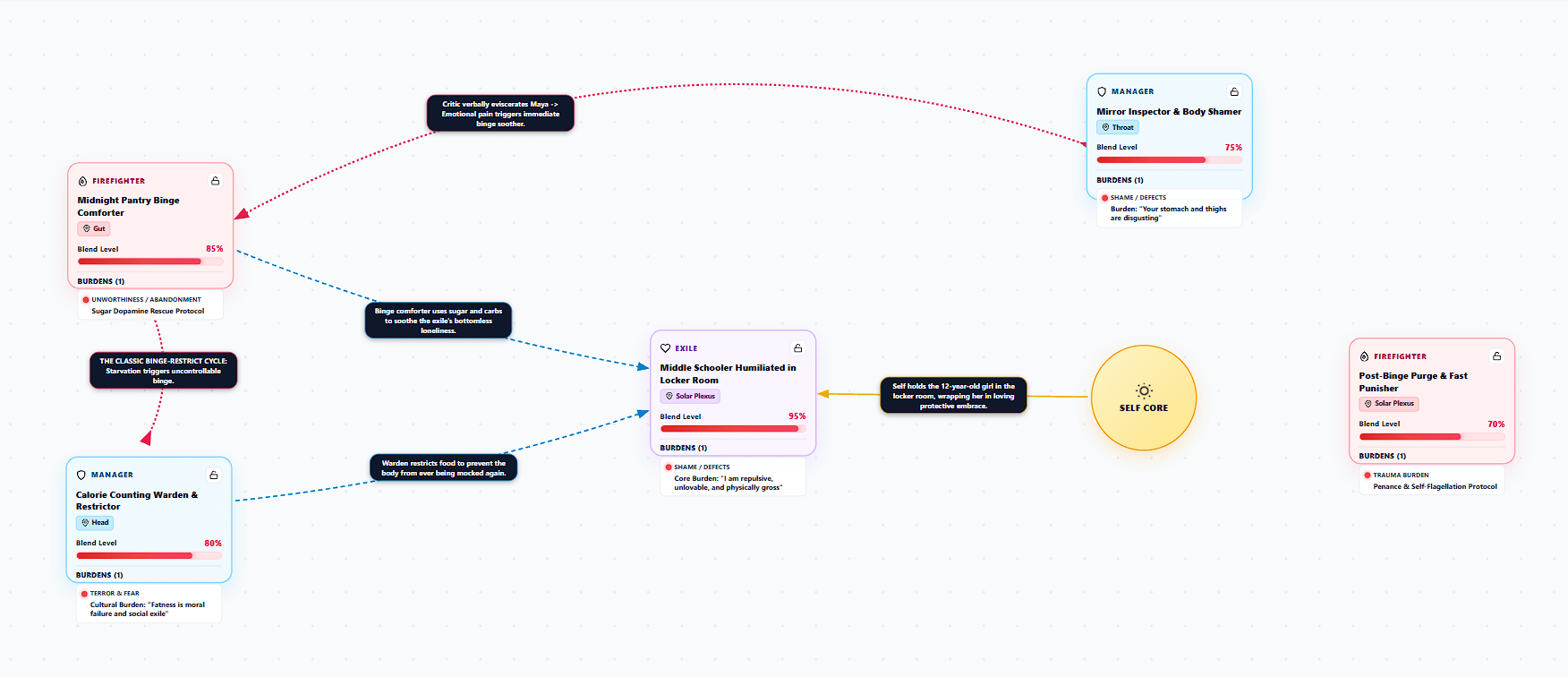Screen dimensions: 1568x677
Task: Click the 'UNWORTHINESS / ABANDONMENT' burden tag
Action: pos(146,300)
